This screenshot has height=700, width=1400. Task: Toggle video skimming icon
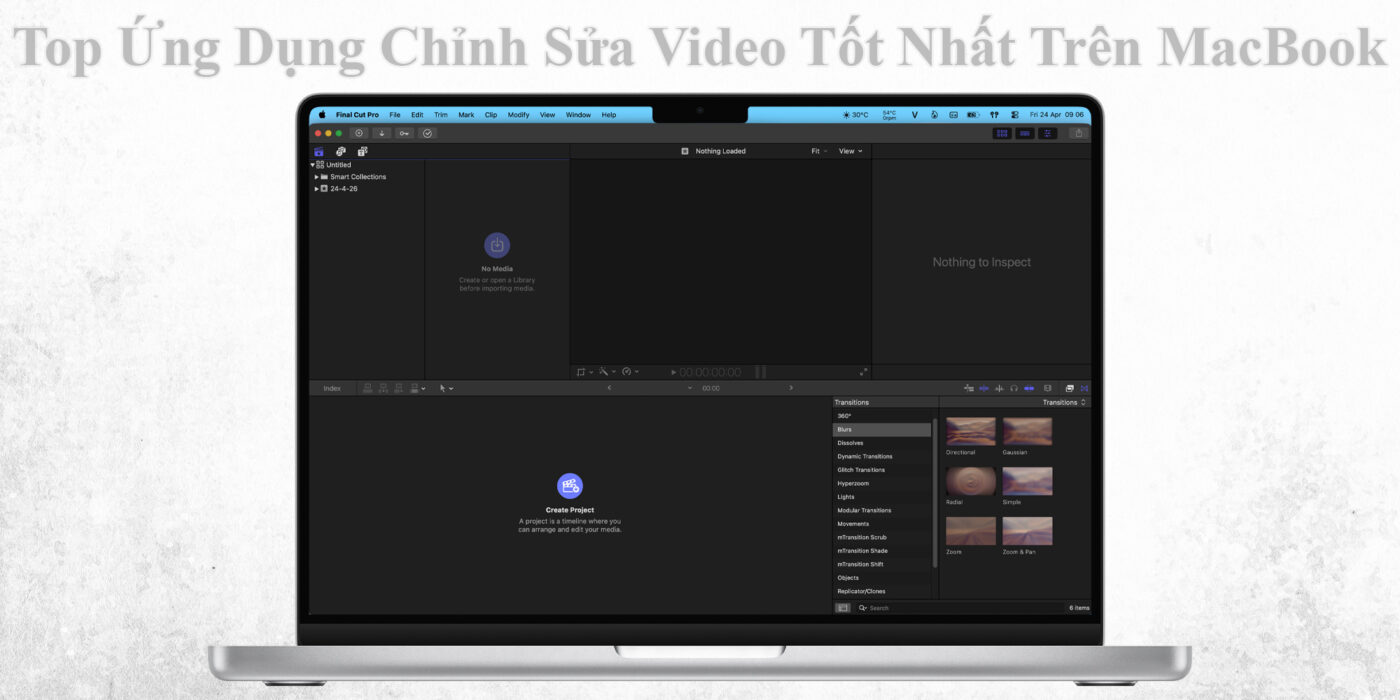[x=983, y=388]
